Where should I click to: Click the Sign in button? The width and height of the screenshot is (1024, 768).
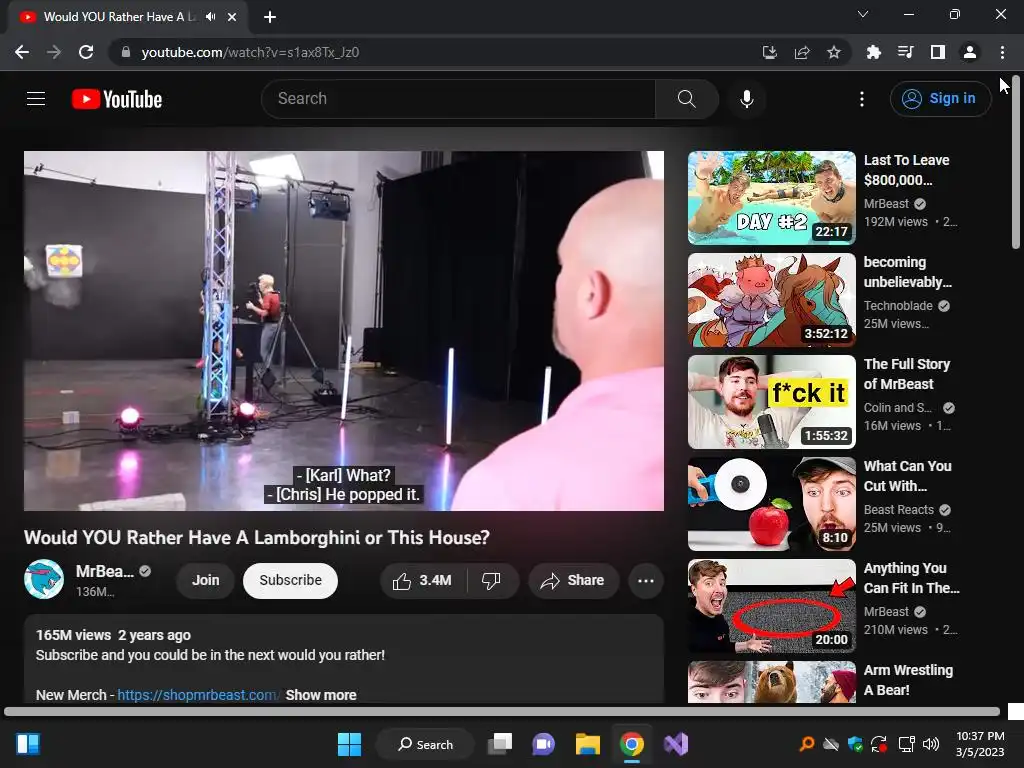click(x=940, y=99)
